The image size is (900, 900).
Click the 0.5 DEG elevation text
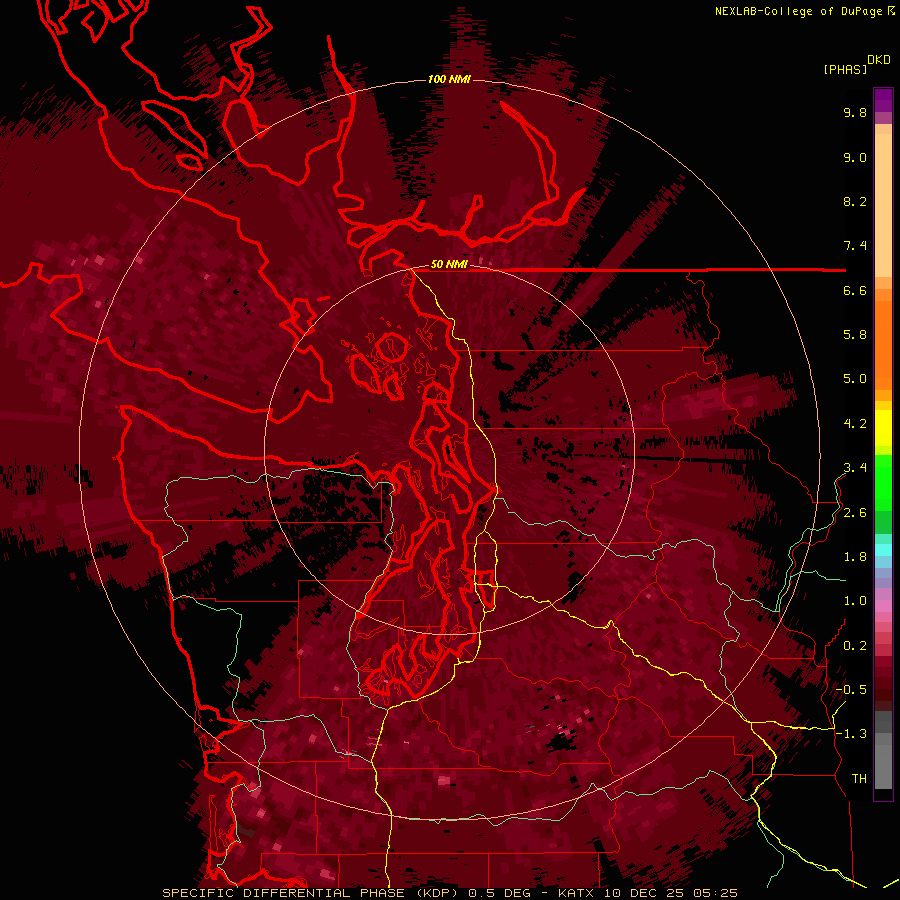500,893
